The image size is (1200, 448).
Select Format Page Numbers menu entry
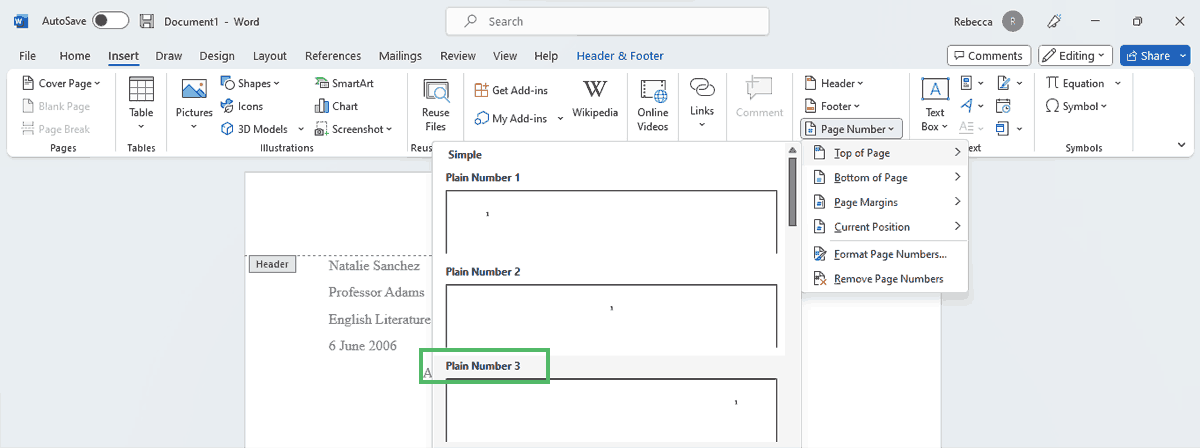[x=889, y=254]
